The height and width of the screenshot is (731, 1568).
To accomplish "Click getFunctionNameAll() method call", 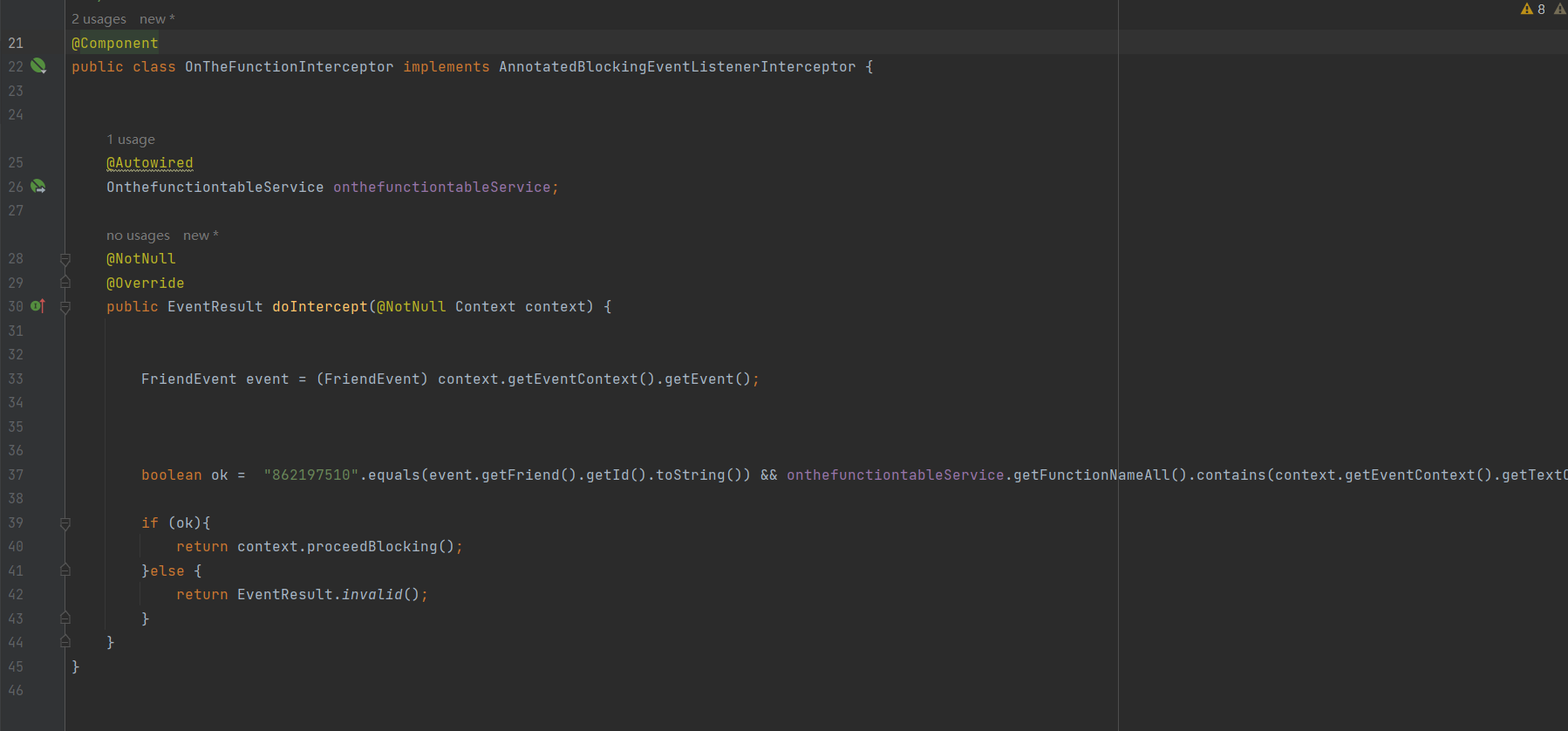I will [1101, 475].
